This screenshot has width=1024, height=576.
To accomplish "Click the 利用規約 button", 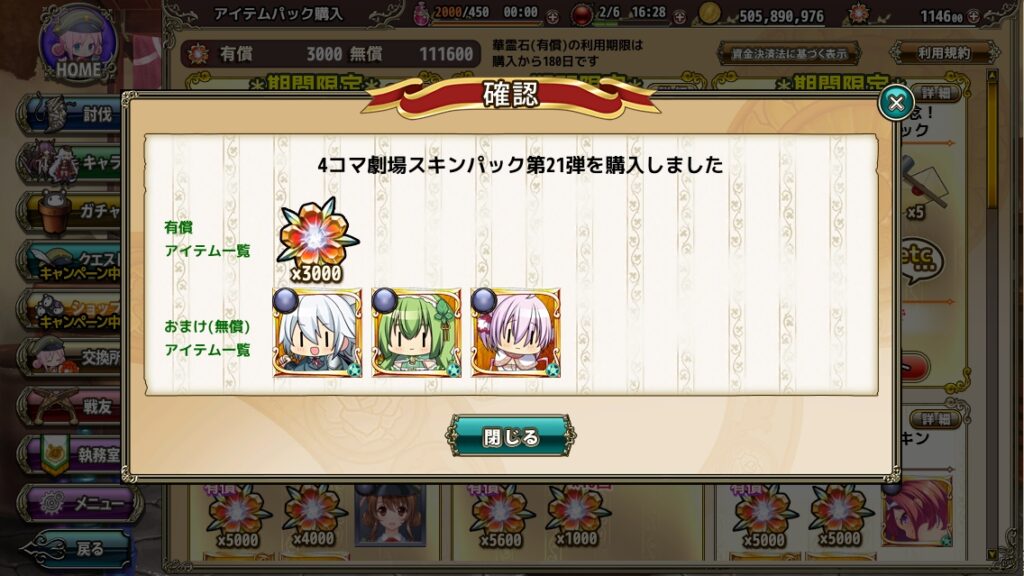I will pos(944,53).
